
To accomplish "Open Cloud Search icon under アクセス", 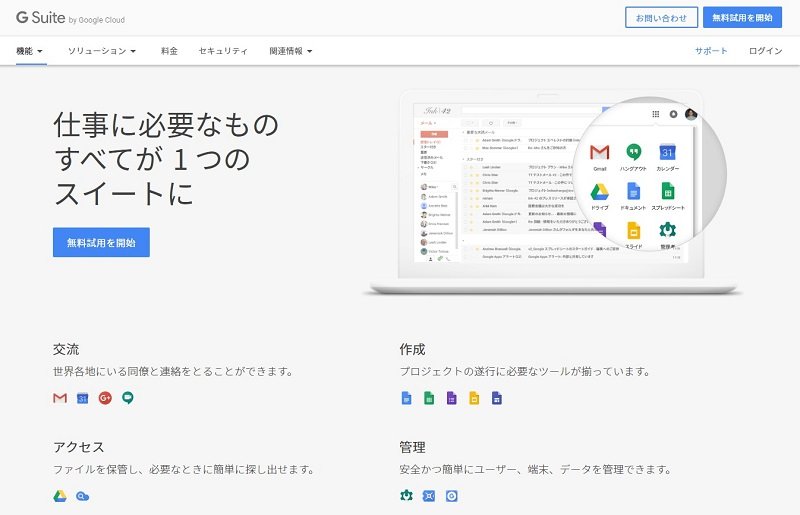I will coord(83,496).
